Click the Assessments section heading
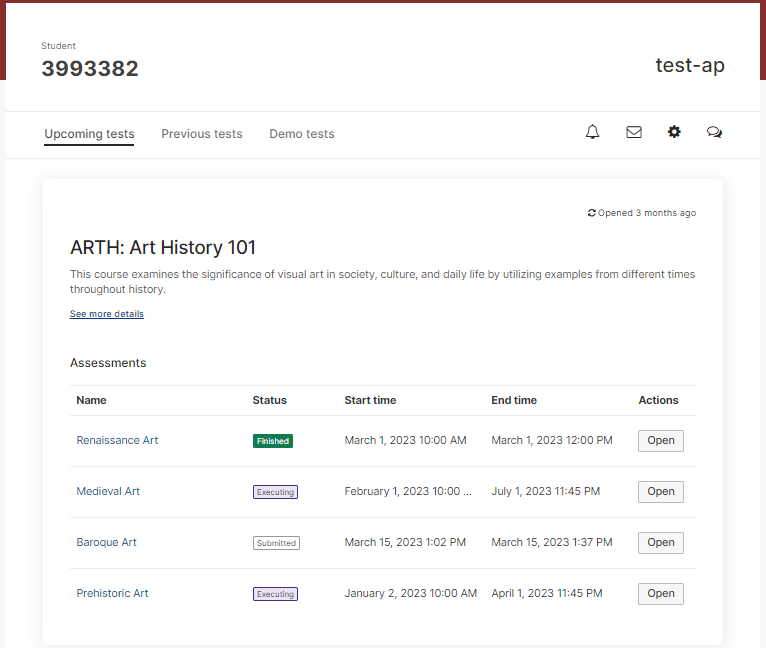Image resolution: width=766 pixels, height=648 pixels. [x=108, y=363]
